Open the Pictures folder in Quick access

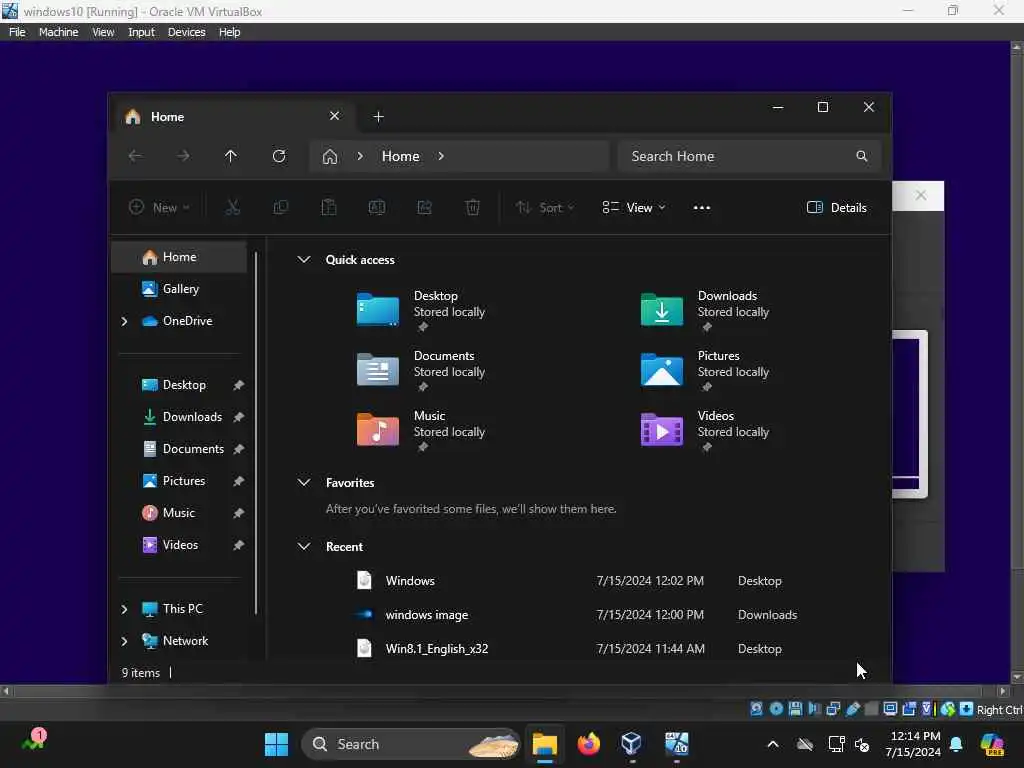click(707, 370)
